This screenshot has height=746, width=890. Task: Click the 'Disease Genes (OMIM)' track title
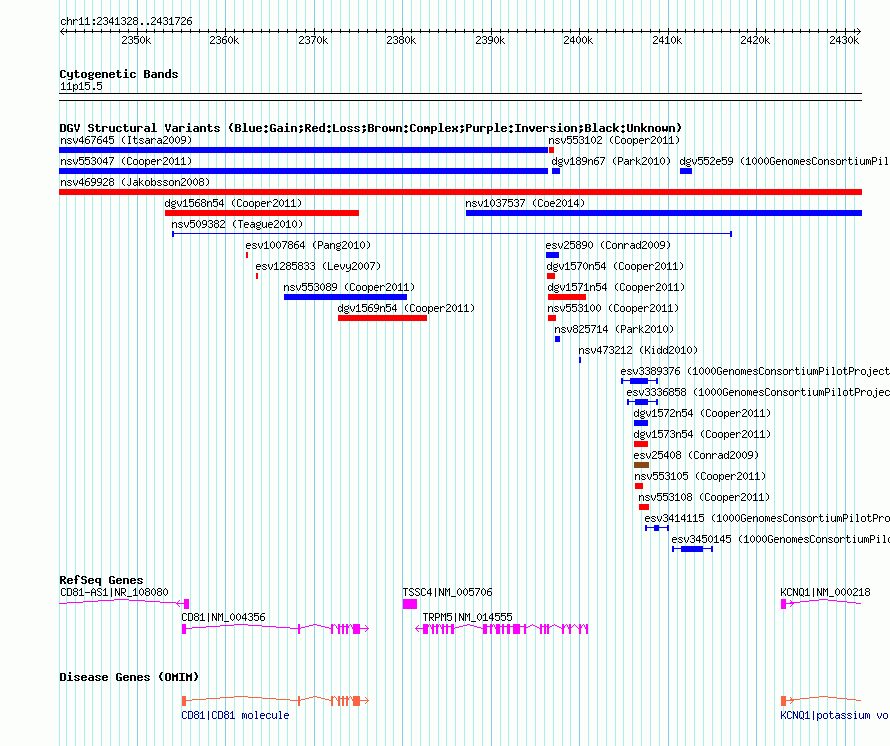[129, 677]
